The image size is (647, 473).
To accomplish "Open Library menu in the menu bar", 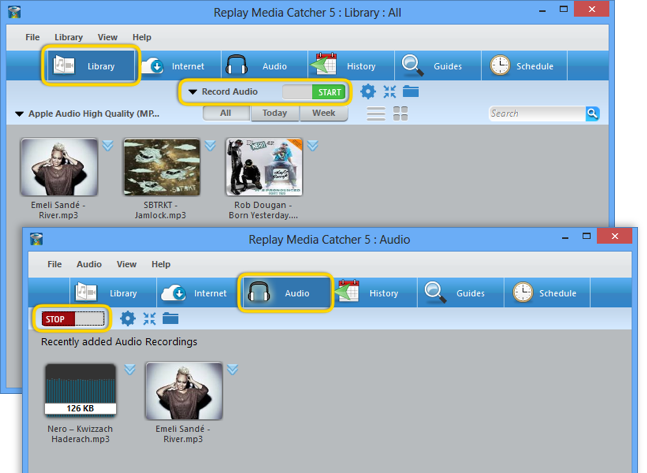I will (x=68, y=37).
